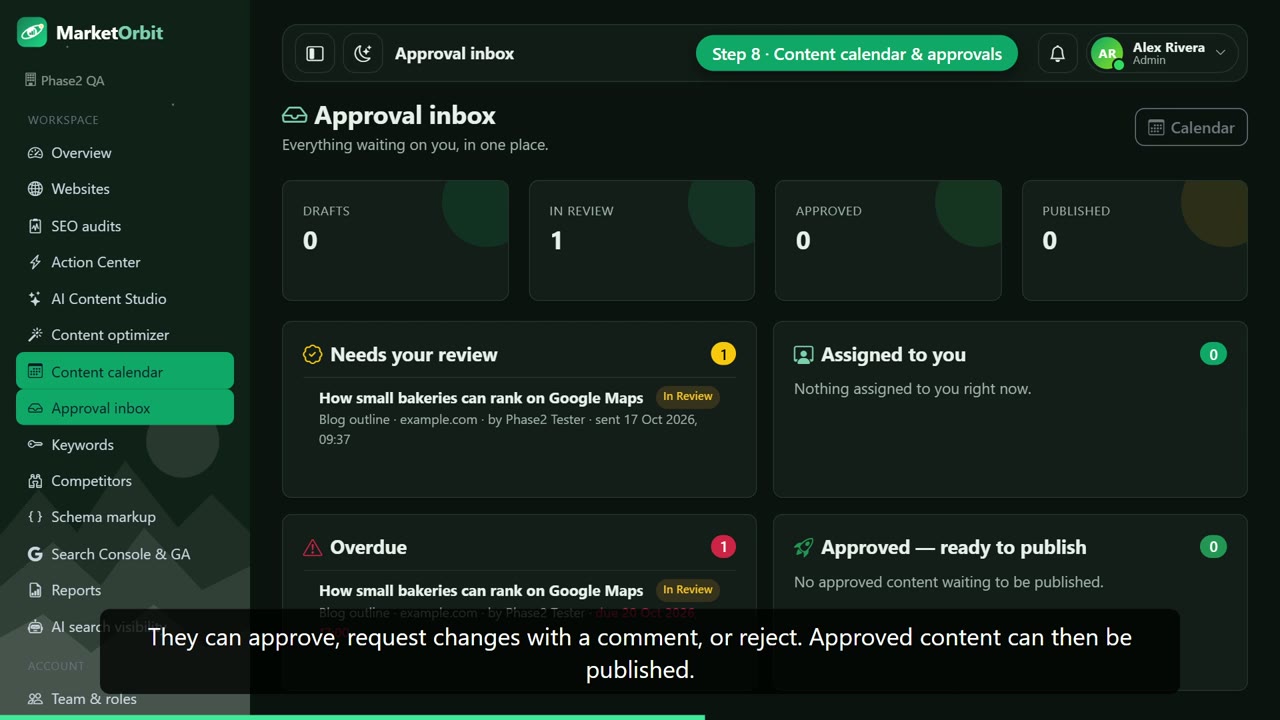Viewport: 1280px width, 720px height.
Task: Open bakeries article under Overdue
Action: point(481,591)
